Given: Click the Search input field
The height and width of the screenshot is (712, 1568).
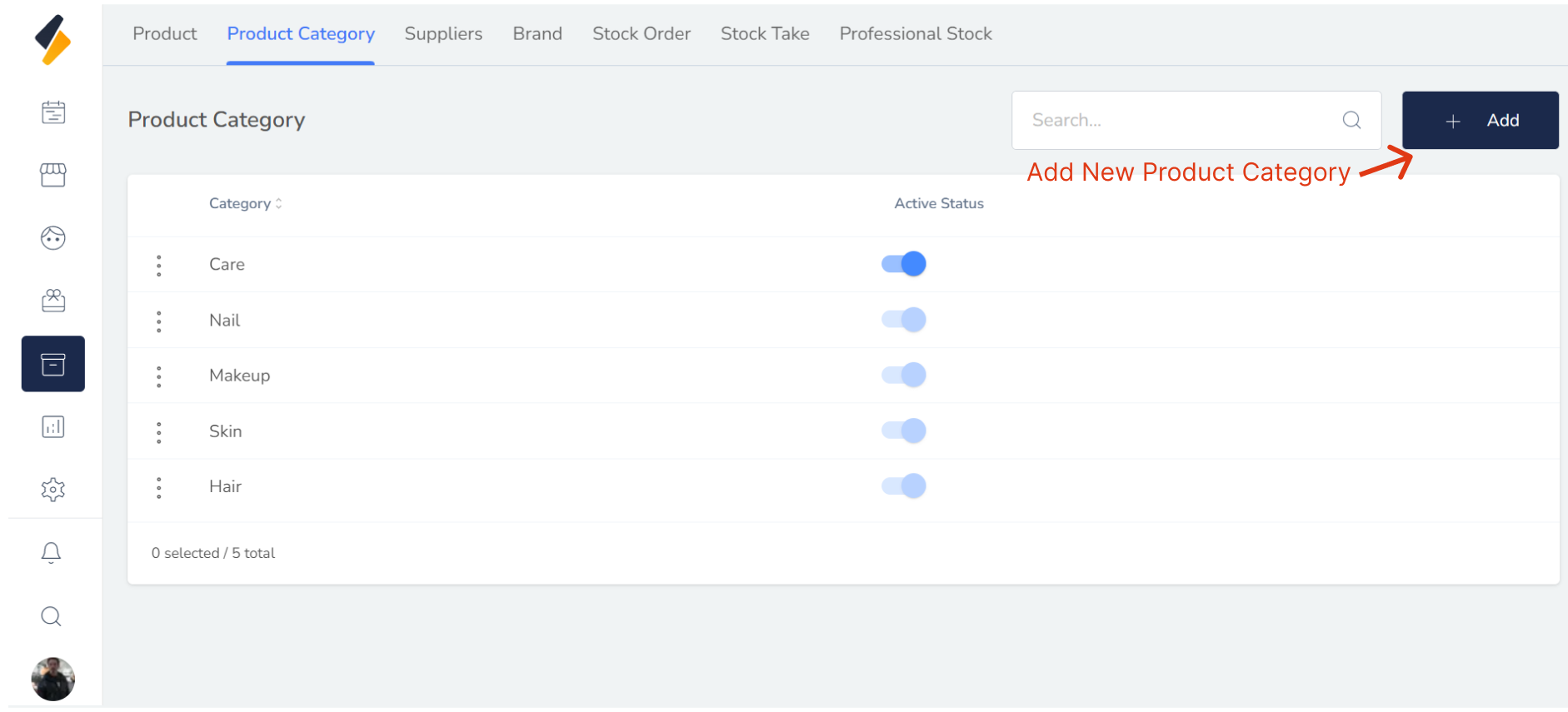Looking at the screenshot, I should tap(1183, 121).
